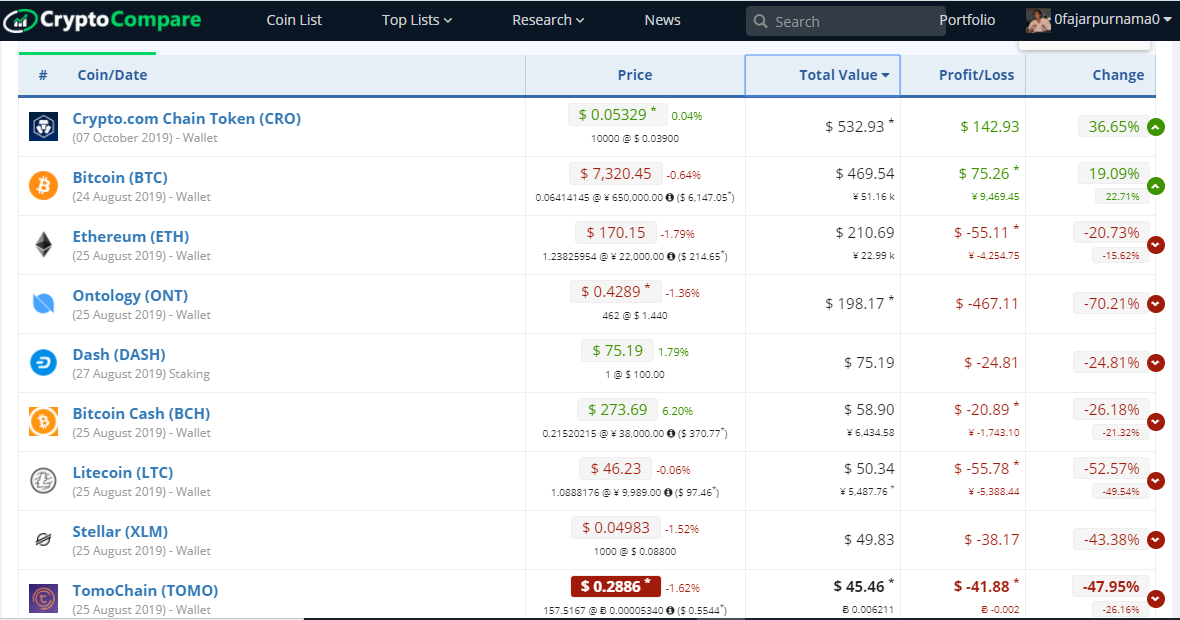The width and height of the screenshot is (1180, 620).
Task: Click the Ethereum diamond icon
Action: (43, 245)
